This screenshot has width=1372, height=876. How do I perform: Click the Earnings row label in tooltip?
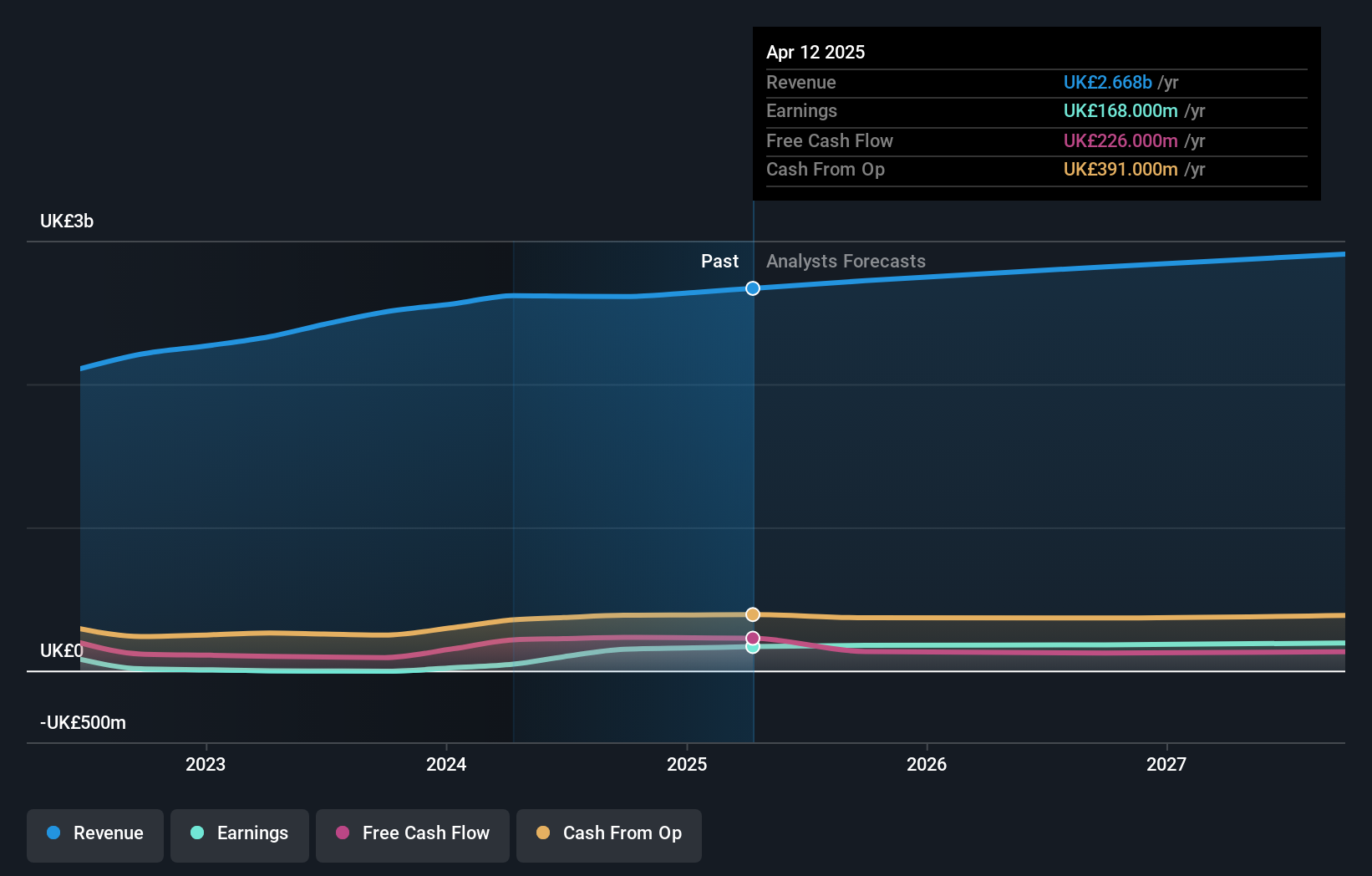click(x=801, y=111)
